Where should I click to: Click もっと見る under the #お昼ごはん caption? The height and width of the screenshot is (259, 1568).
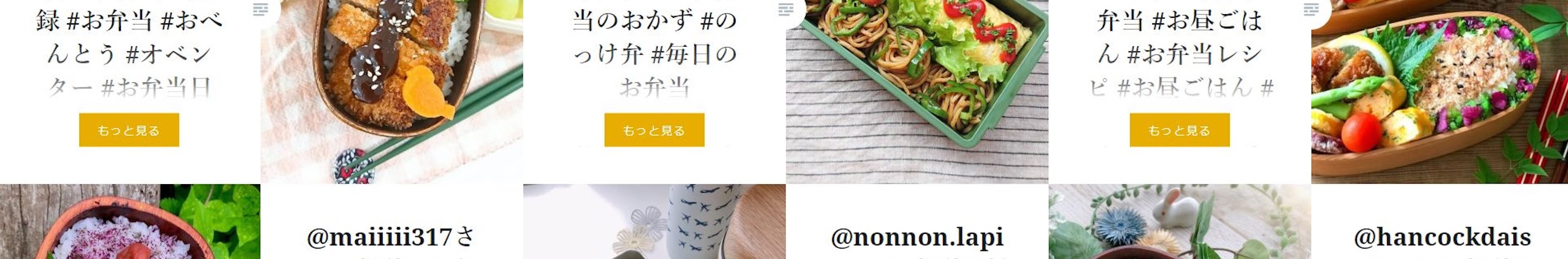[1179, 130]
